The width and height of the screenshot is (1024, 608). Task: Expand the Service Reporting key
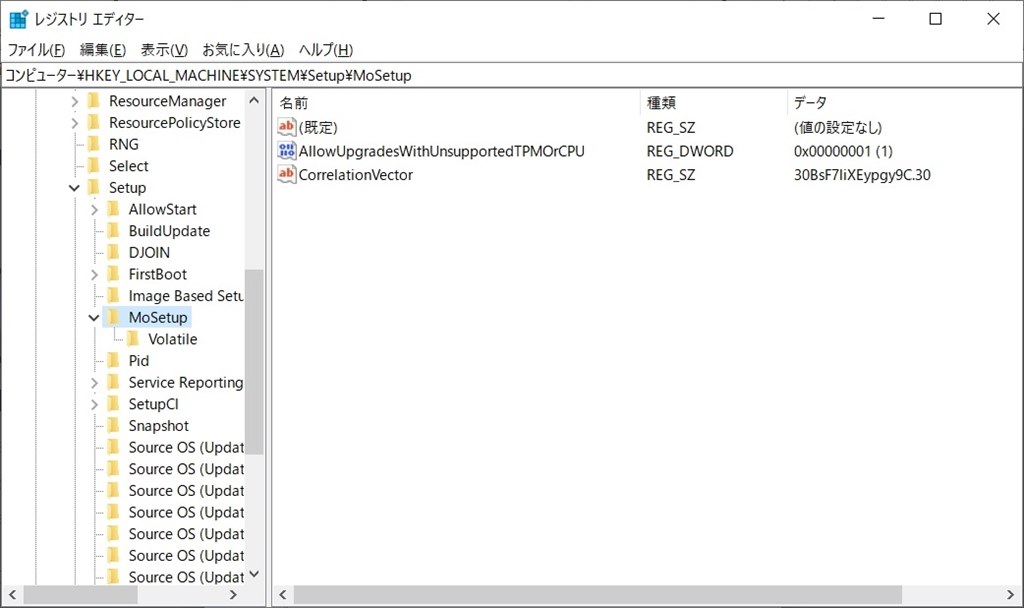point(94,383)
